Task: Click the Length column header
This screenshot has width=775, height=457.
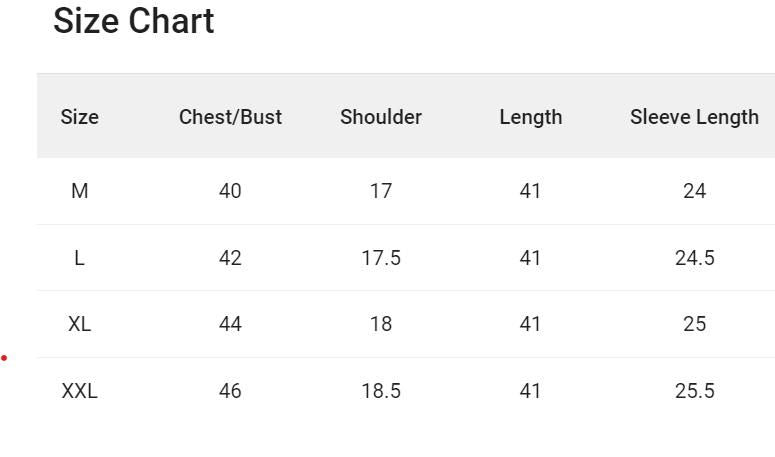Action: 530,117
